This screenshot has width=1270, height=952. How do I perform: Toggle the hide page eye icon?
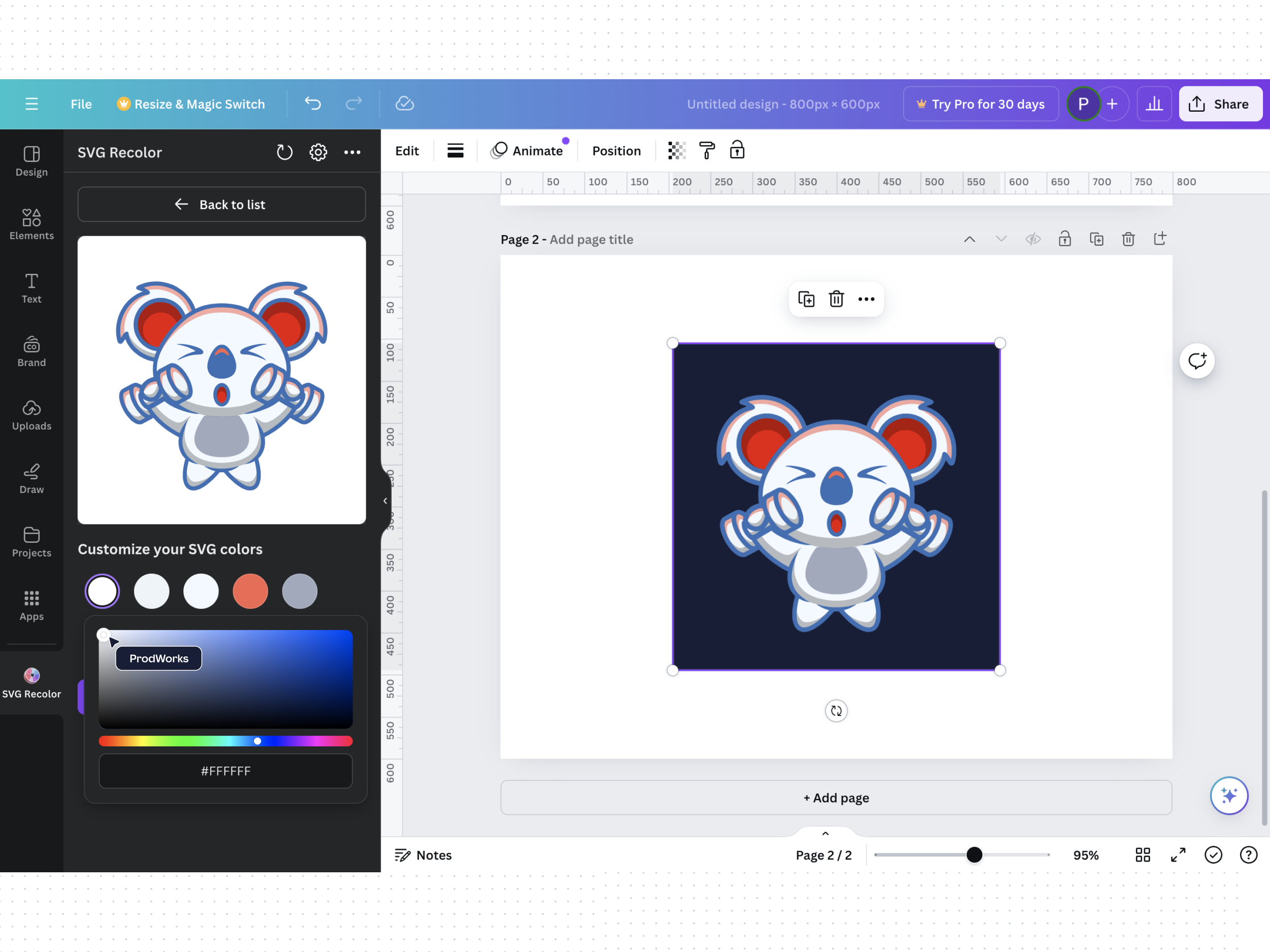(1033, 239)
